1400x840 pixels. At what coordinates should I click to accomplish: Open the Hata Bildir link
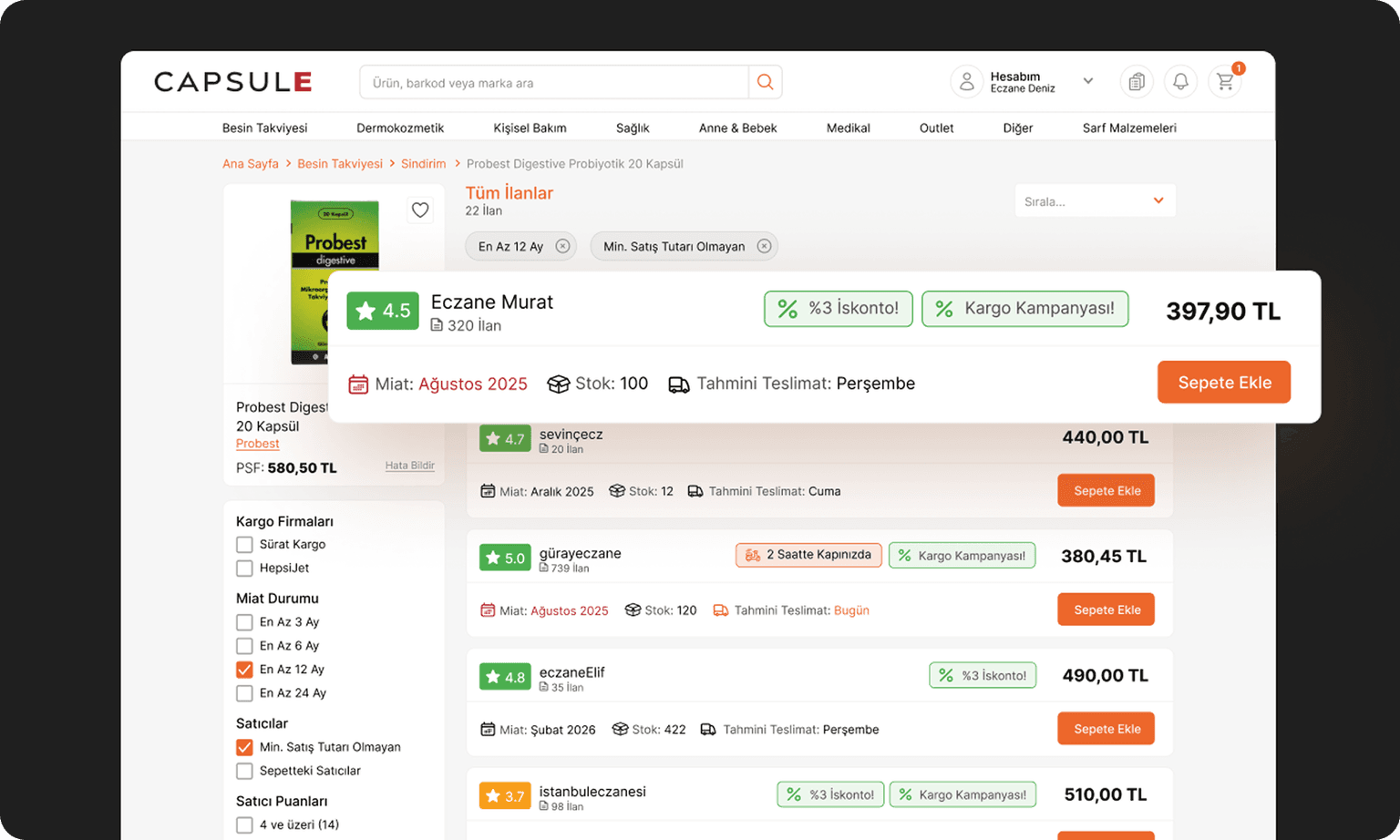coord(409,465)
